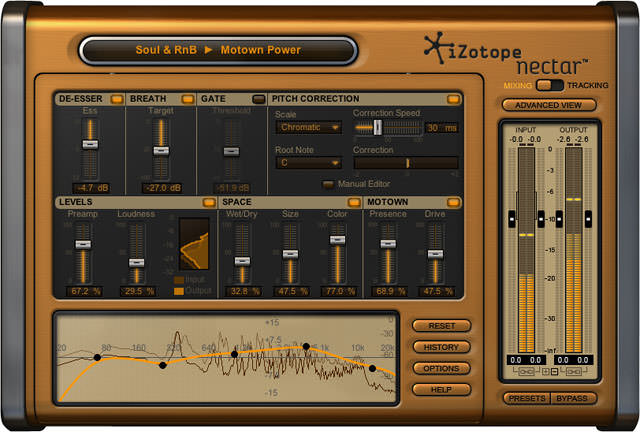Open the Root Note dropdown showing C
This screenshot has width=640, height=432.
[x=309, y=163]
